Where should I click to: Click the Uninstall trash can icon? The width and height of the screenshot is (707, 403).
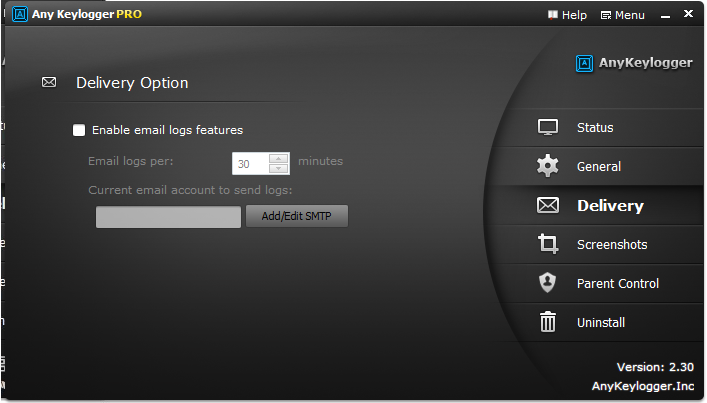548,322
